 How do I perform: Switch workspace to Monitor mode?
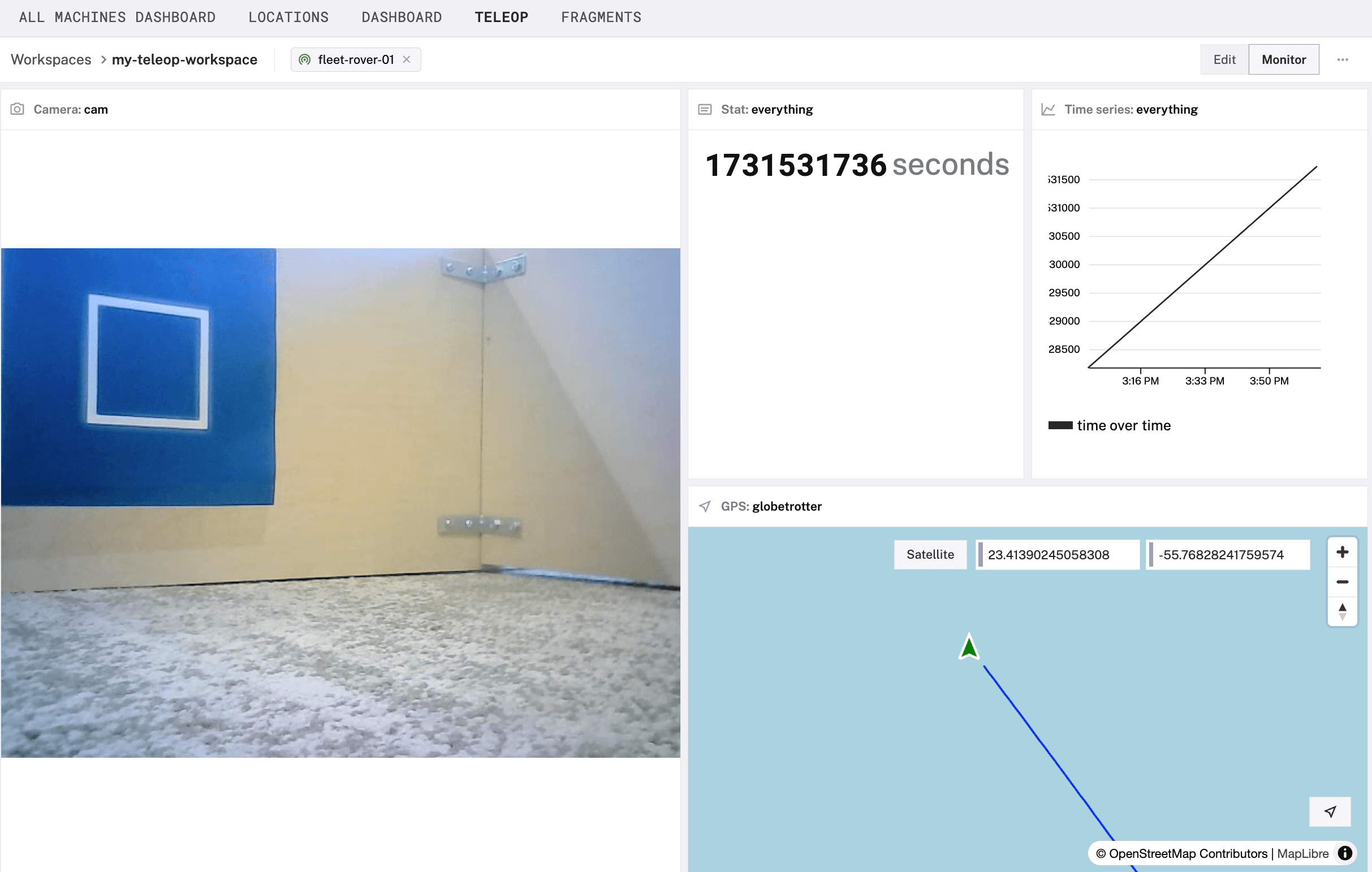coord(1283,59)
